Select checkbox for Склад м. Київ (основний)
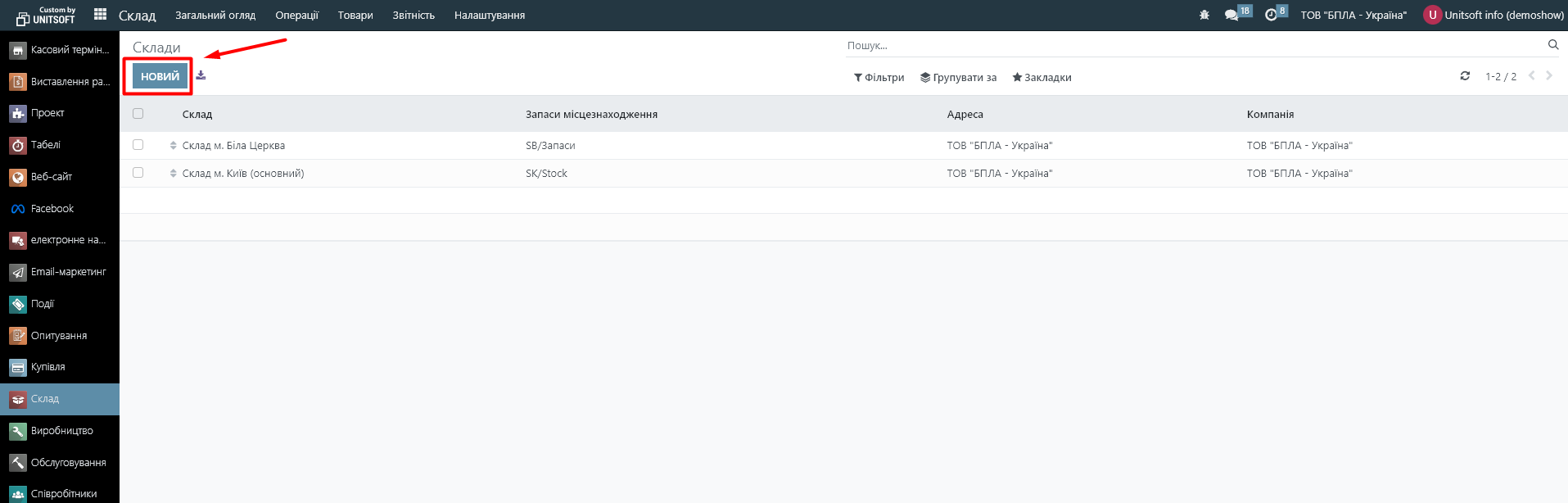 click(x=138, y=173)
